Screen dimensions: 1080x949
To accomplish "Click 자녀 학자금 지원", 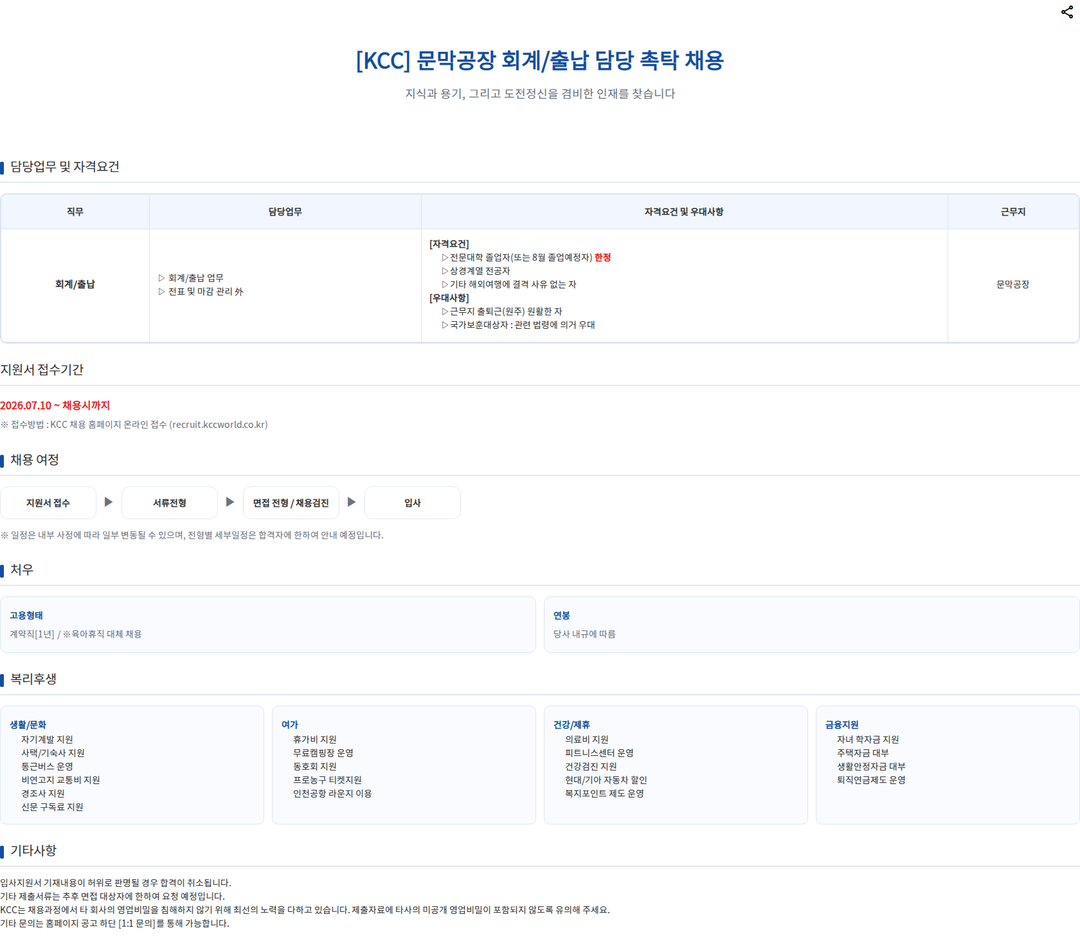I will point(868,740).
